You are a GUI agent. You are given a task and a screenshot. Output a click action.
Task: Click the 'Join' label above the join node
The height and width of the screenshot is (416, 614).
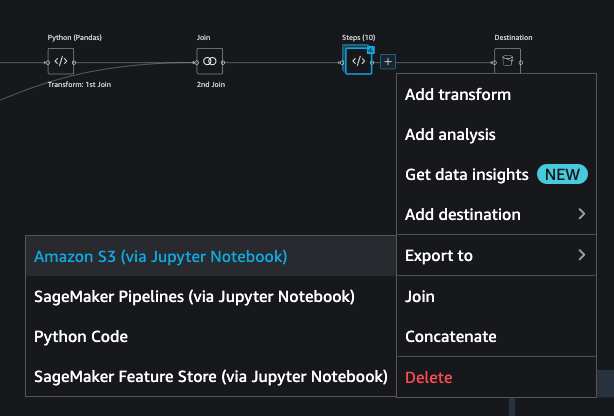pyautogui.click(x=203, y=38)
